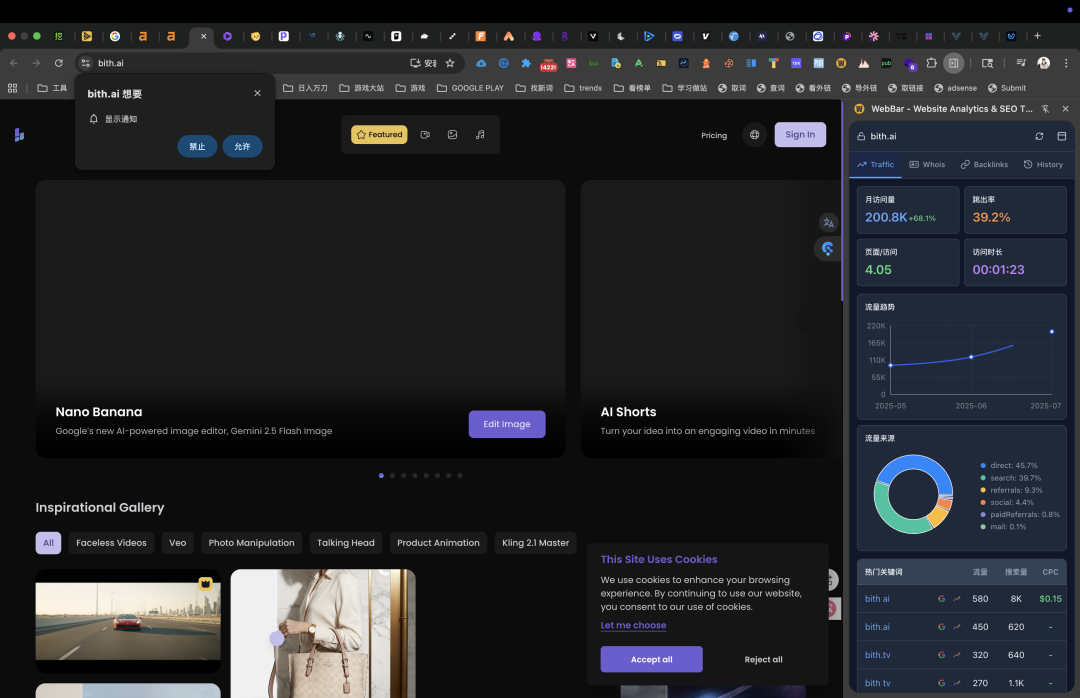
Task: Open the red sports car gallery thumbnail
Action: pos(128,621)
